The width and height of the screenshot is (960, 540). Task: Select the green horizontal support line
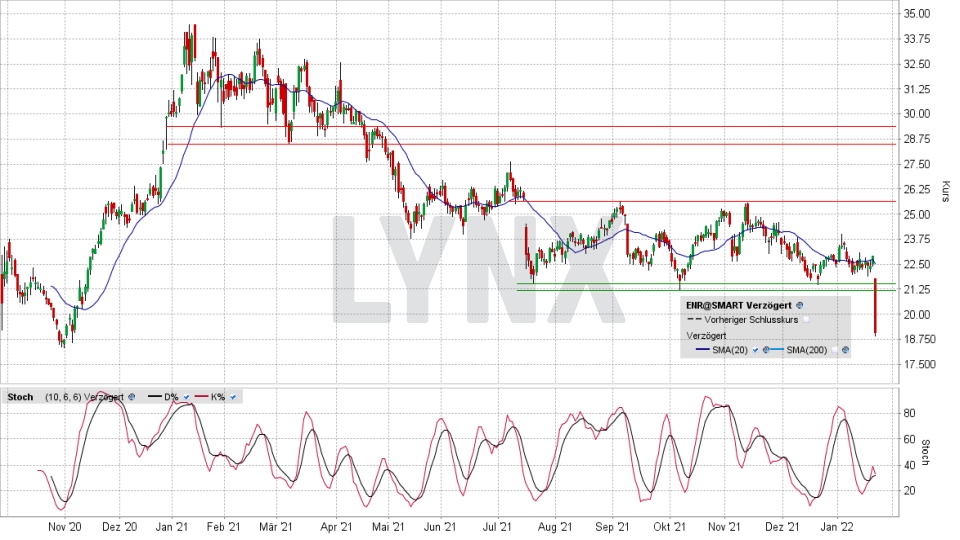click(600, 290)
